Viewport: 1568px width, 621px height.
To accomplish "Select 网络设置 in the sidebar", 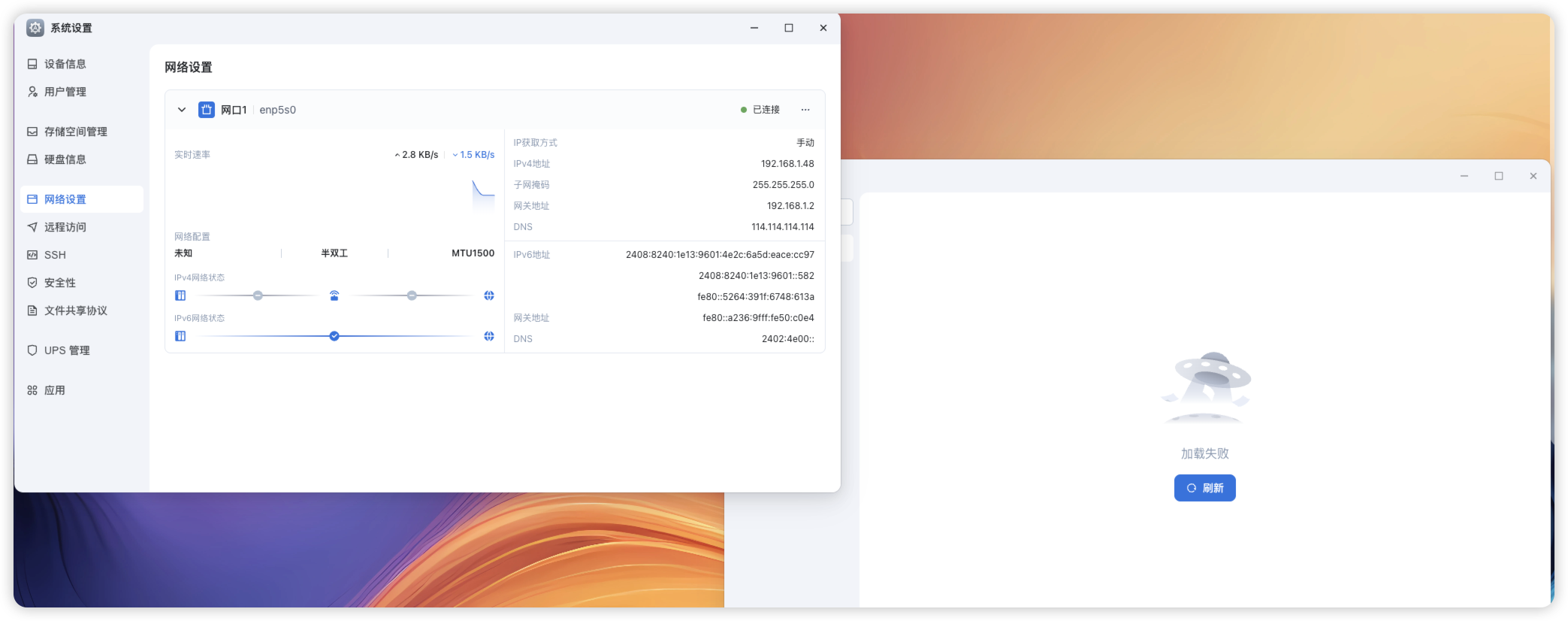I will [82, 199].
